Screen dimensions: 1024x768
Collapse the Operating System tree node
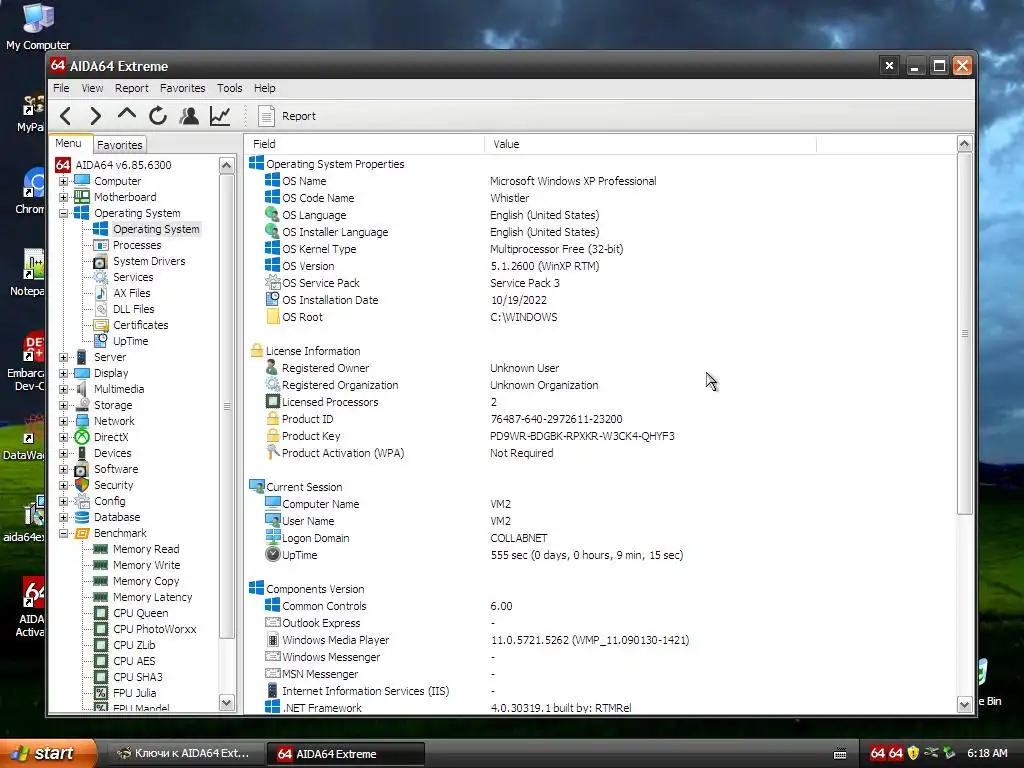coord(63,213)
